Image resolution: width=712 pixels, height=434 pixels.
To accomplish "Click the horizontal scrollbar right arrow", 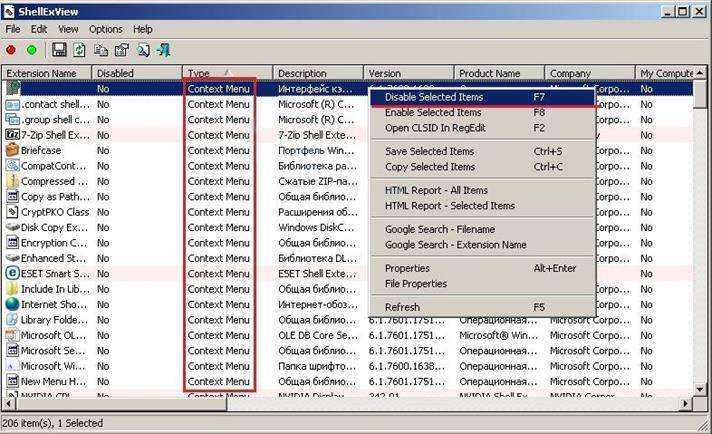I will [685, 403].
